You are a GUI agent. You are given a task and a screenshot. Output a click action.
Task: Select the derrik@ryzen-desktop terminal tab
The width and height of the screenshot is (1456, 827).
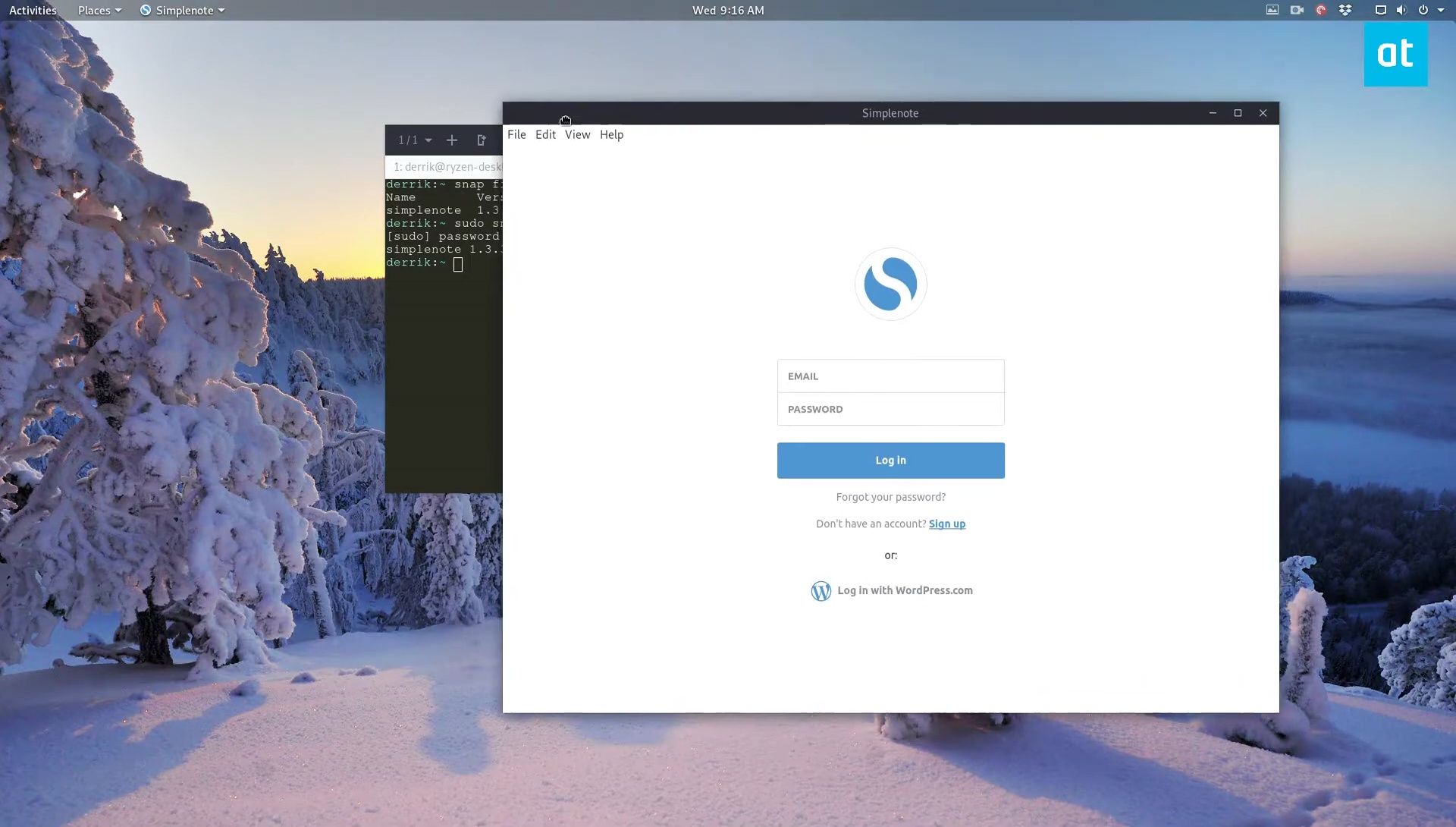445,167
